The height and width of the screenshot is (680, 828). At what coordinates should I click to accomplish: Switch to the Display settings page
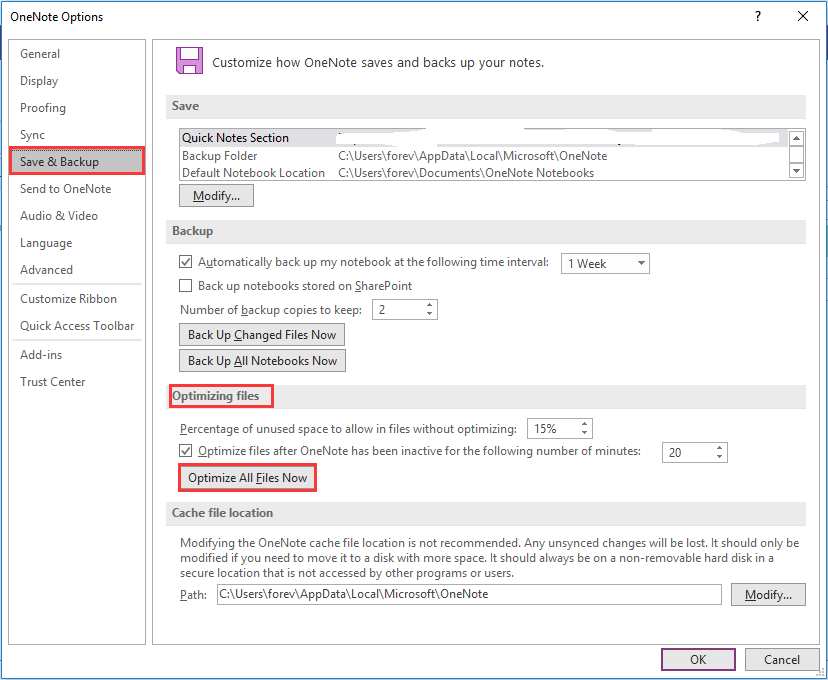41,80
